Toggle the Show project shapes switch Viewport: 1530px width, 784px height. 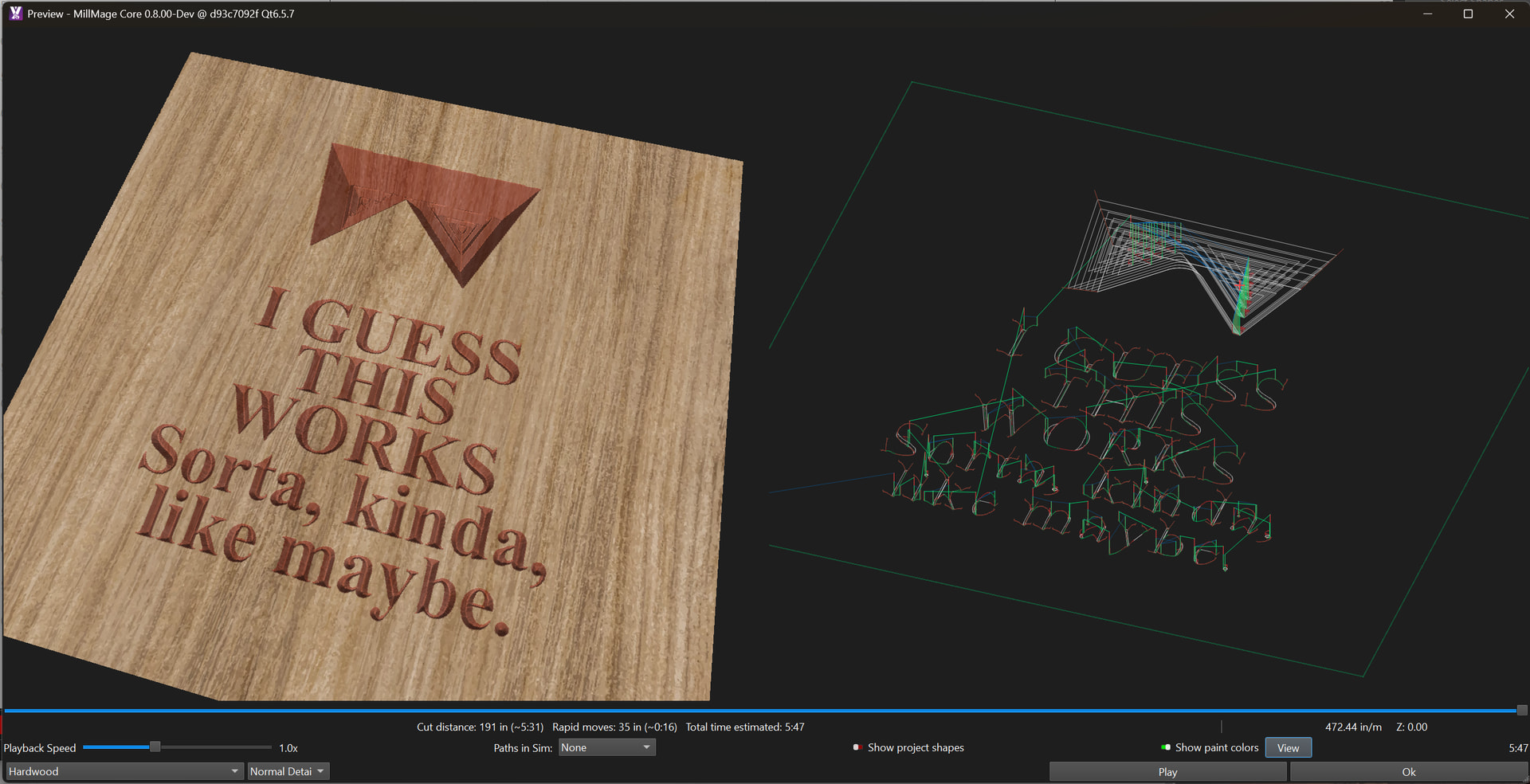(857, 747)
